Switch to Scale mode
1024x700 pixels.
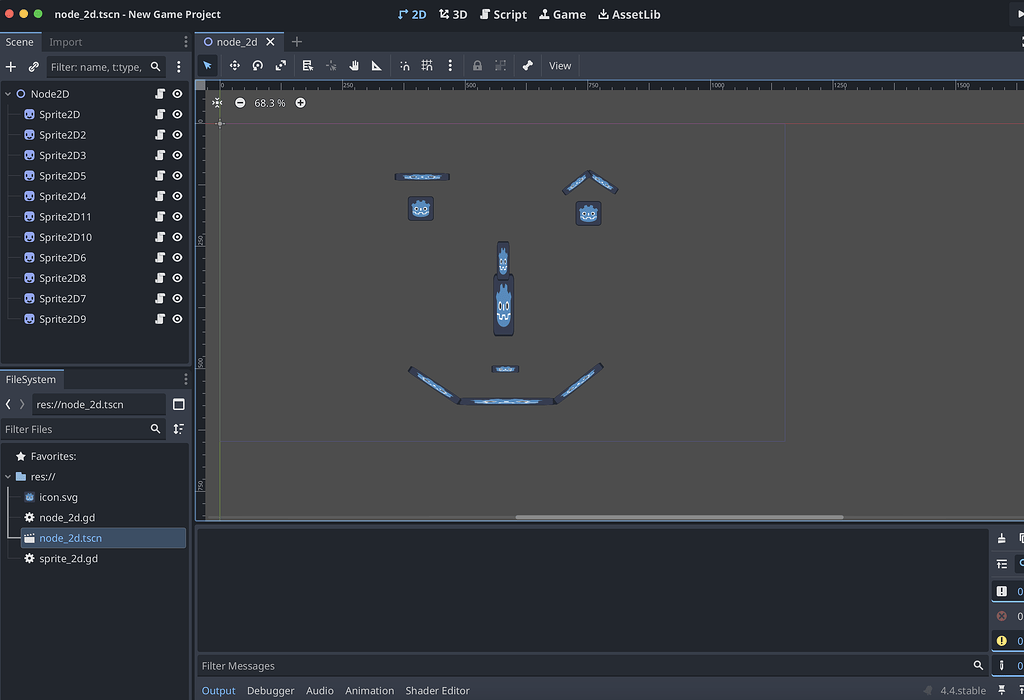pos(281,65)
